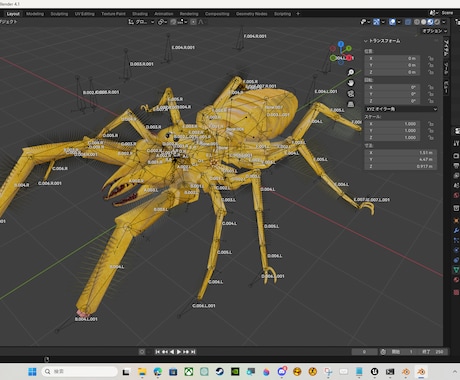The image size is (460, 380).
Task: Click blue Z axis on navigation gizmo
Action: click(341, 44)
